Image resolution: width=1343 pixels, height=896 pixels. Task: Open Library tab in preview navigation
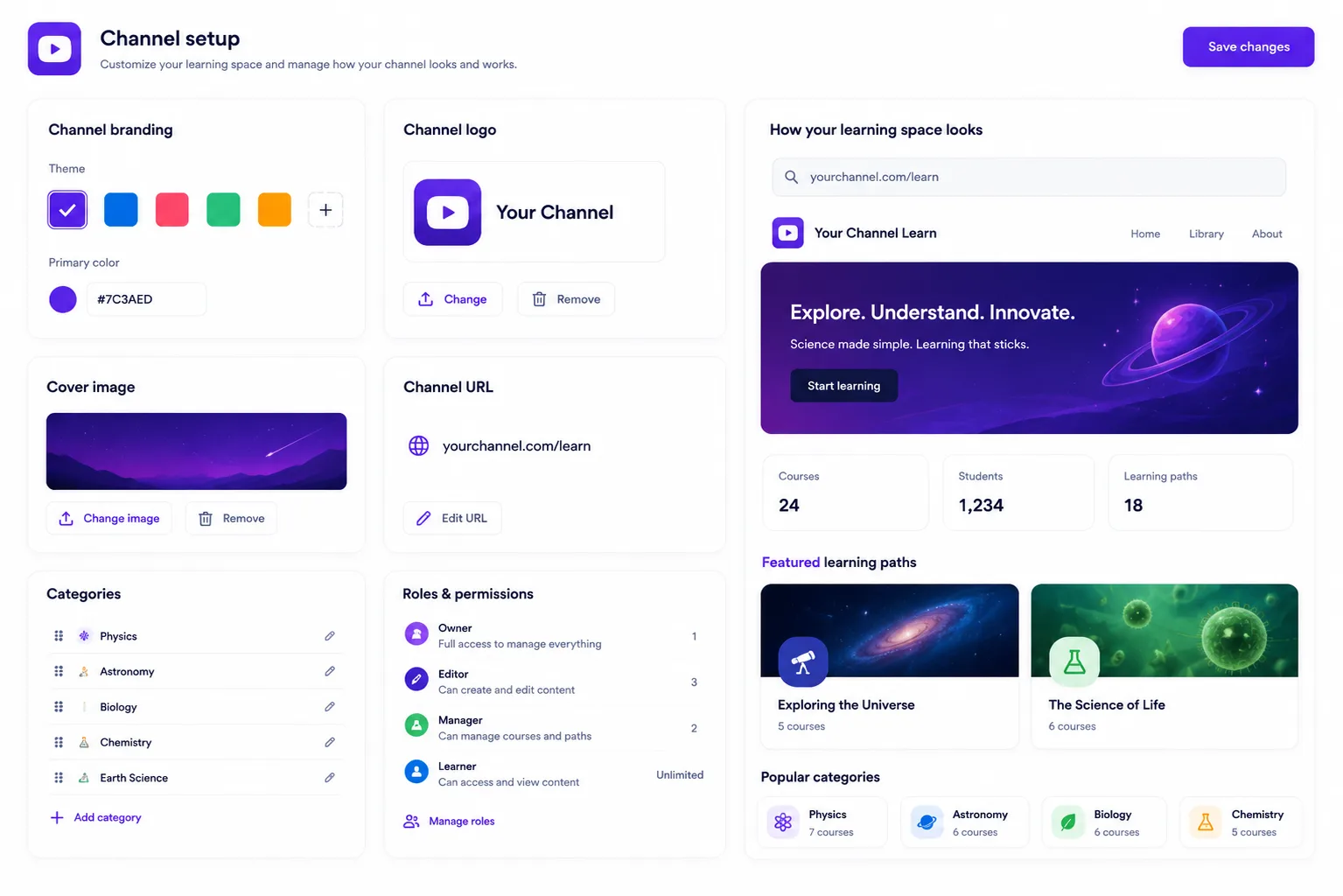(x=1206, y=234)
